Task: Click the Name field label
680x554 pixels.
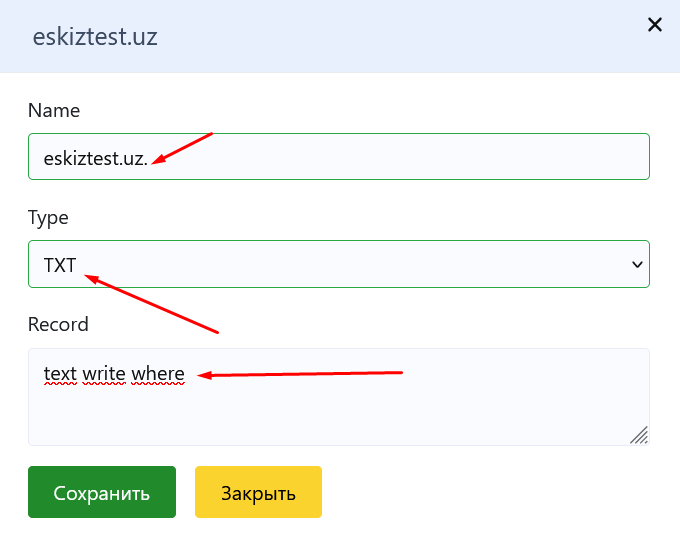Action: [x=54, y=110]
